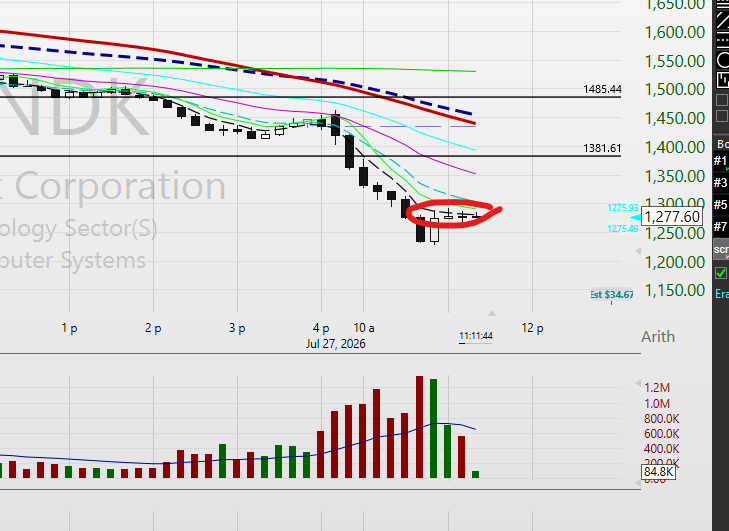The image size is (729, 531).
Task: Click the current price tag 1,277.60
Action: [x=672, y=217]
